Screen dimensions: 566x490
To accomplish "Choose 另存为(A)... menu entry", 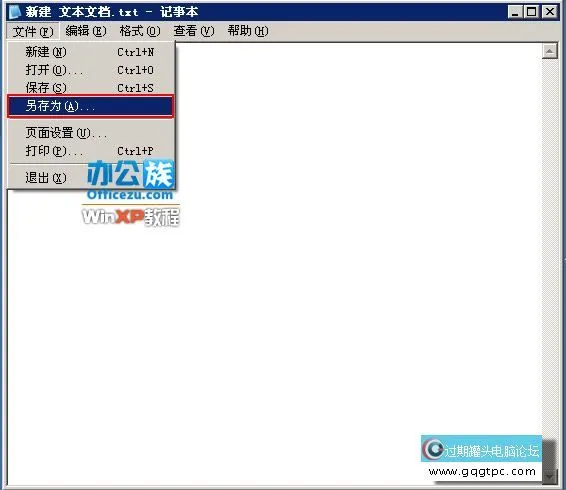I will coord(91,106).
